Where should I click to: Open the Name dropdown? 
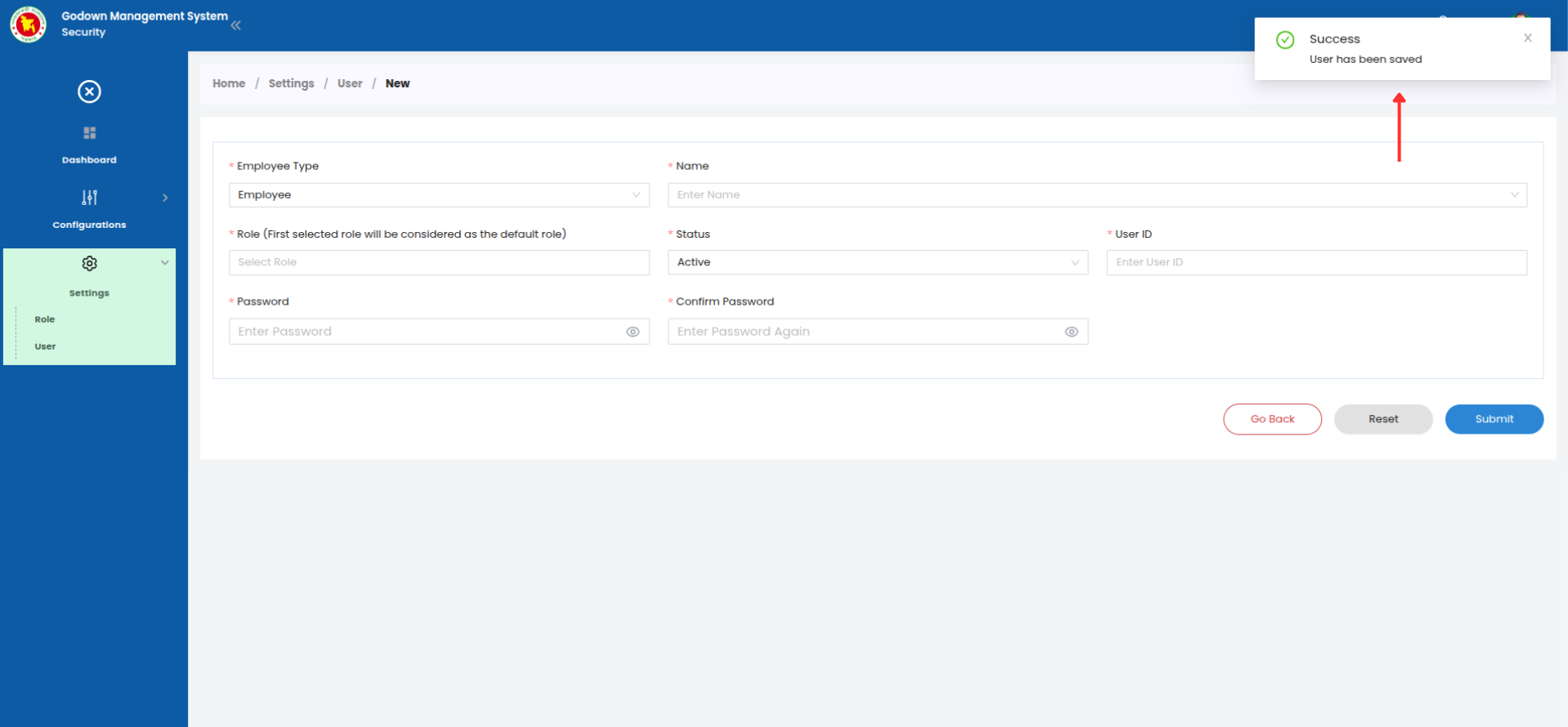pos(1097,194)
